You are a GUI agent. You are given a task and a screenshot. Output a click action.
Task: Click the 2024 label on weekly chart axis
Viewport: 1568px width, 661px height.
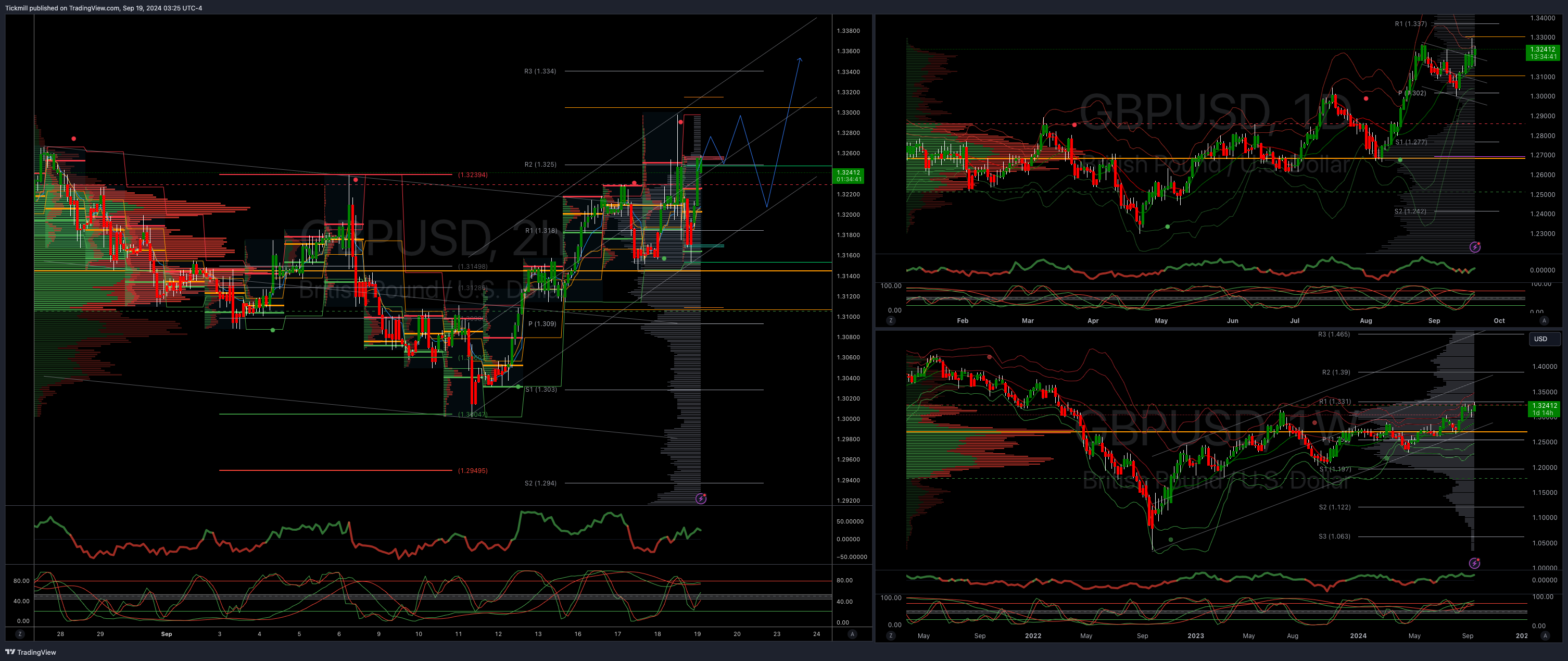click(x=1358, y=635)
